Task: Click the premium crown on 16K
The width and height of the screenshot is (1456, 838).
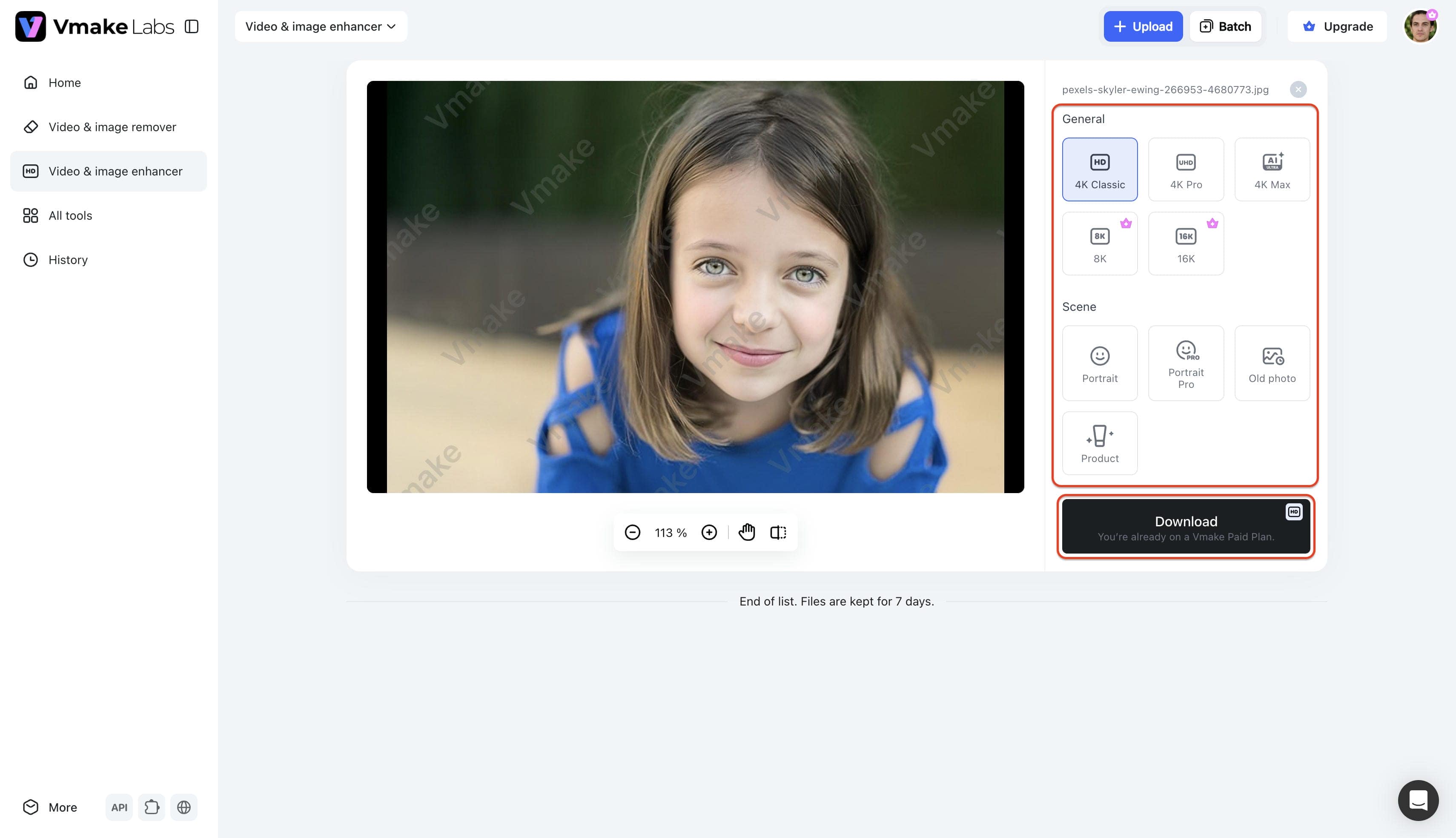Action: click(1212, 223)
